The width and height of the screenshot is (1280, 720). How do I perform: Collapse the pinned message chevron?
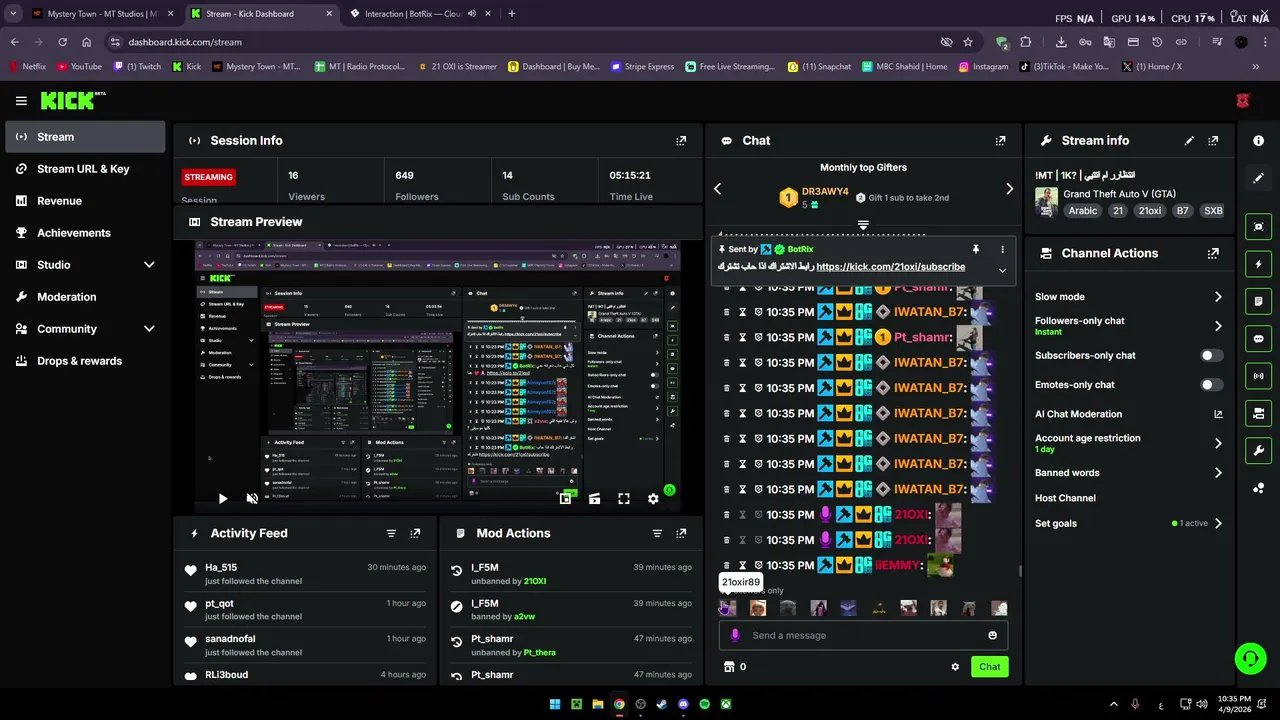(x=1002, y=270)
